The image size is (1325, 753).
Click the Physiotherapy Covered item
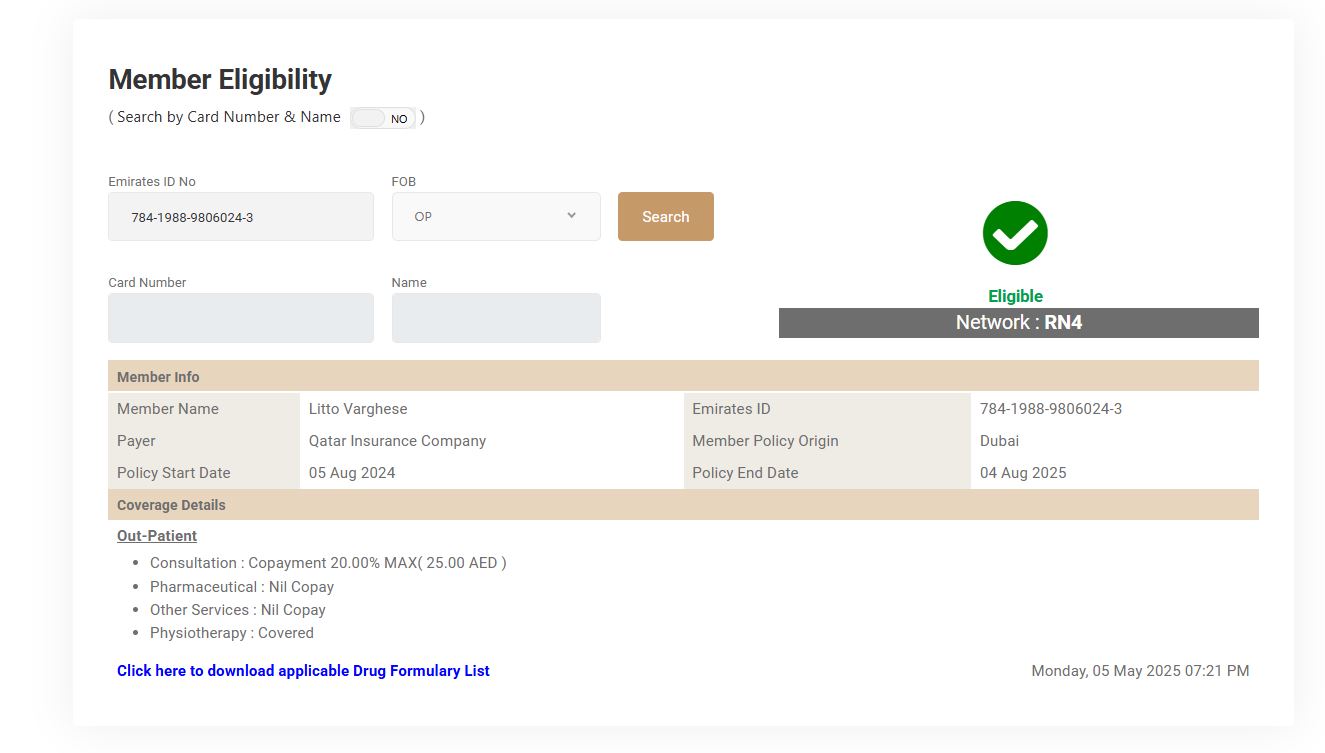[232, 633]
